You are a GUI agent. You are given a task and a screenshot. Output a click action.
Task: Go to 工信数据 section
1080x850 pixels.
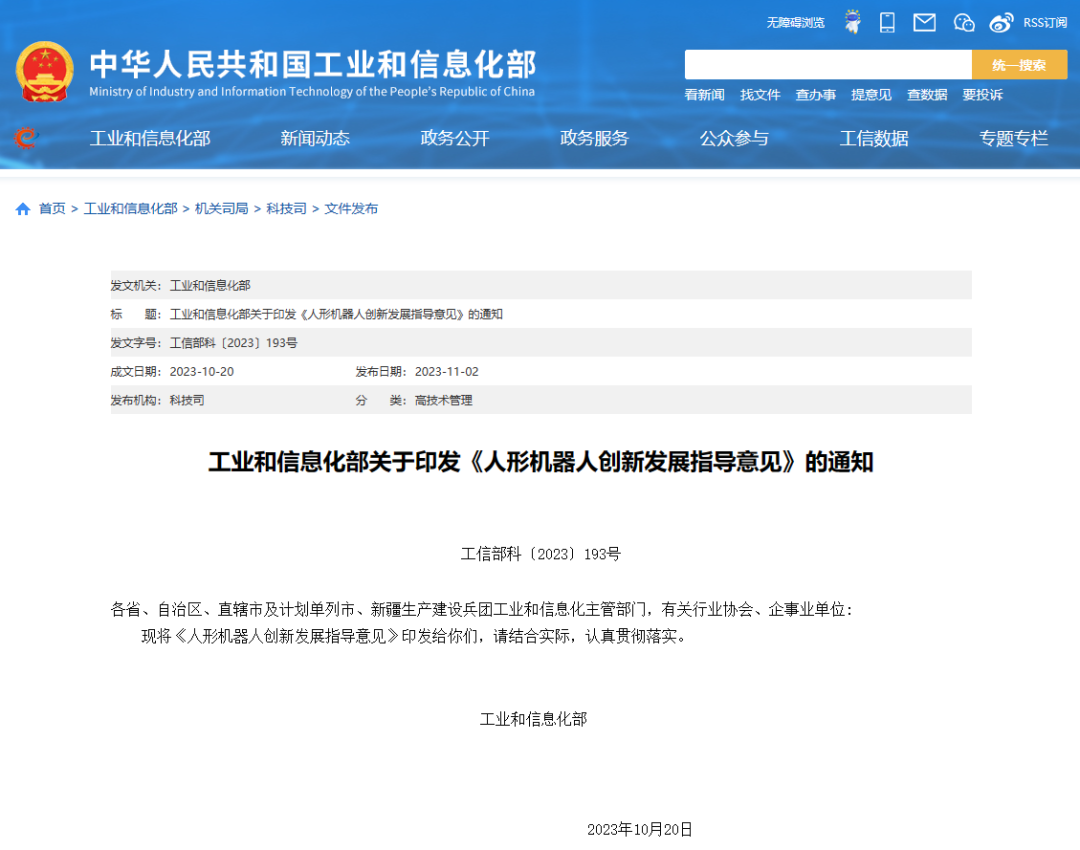pyautogui.click(x=874, y=139)
